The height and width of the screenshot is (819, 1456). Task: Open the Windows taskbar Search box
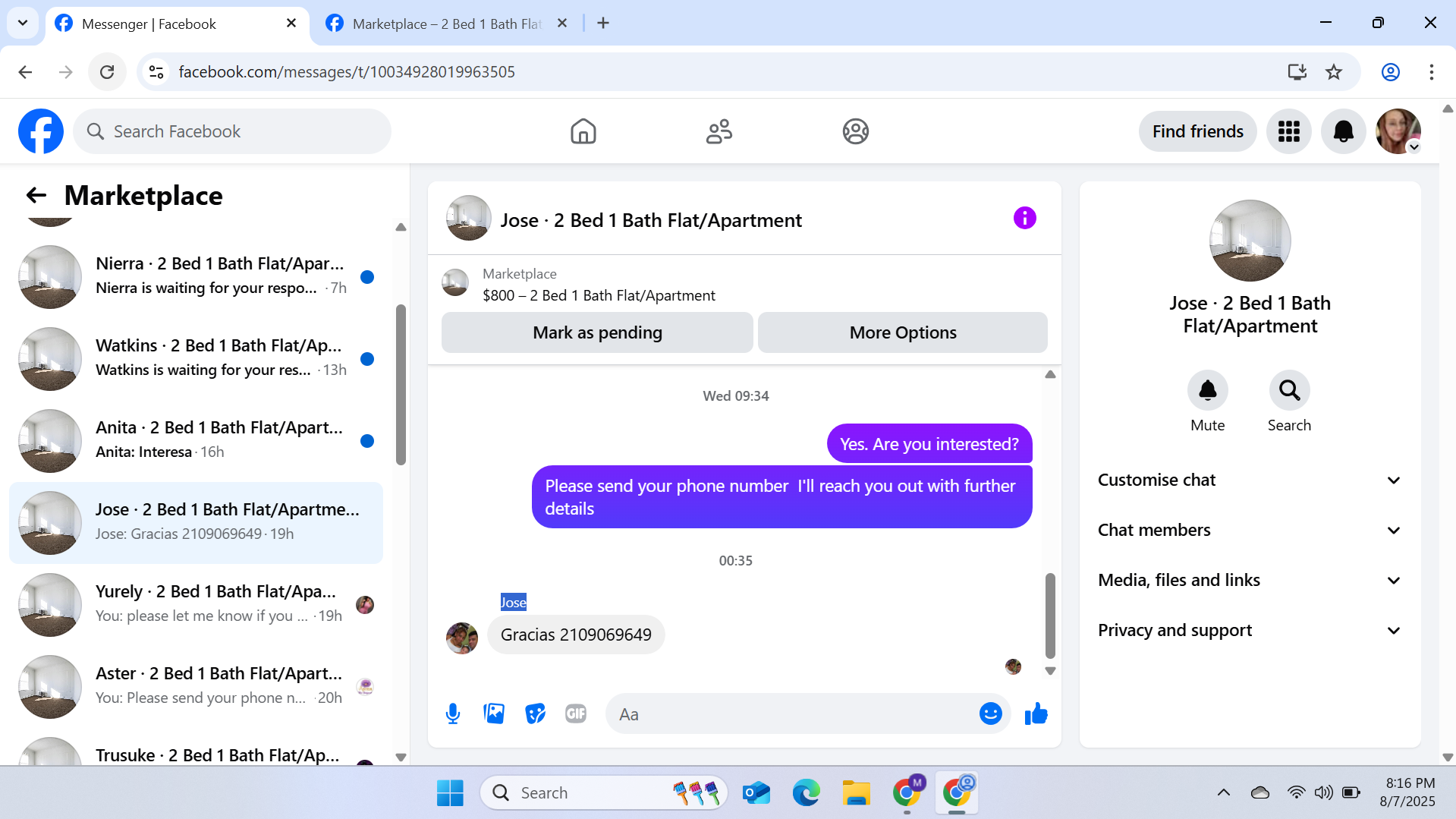pos(604,792)
